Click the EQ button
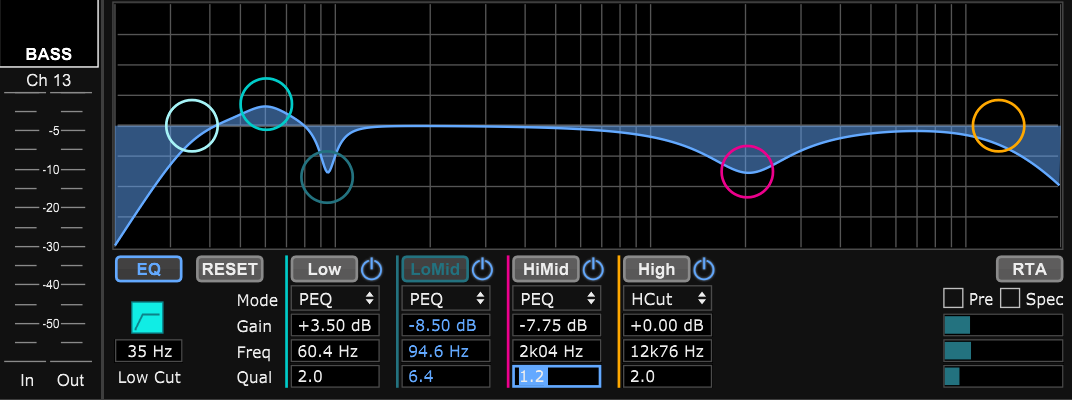This screenshot has width=1072, height=400. (148, 269)
